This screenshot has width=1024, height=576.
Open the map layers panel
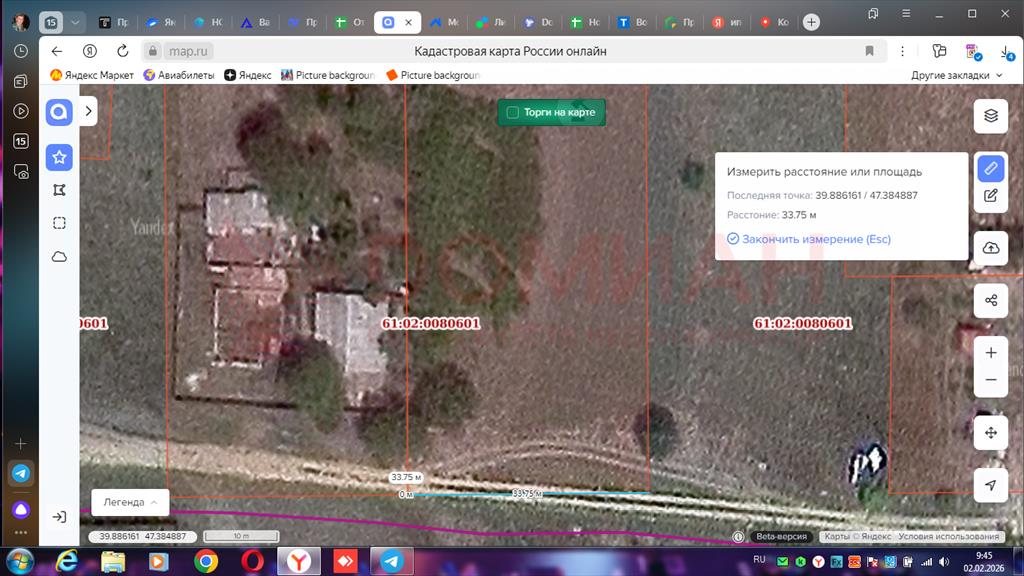click(x=990, y=115)
